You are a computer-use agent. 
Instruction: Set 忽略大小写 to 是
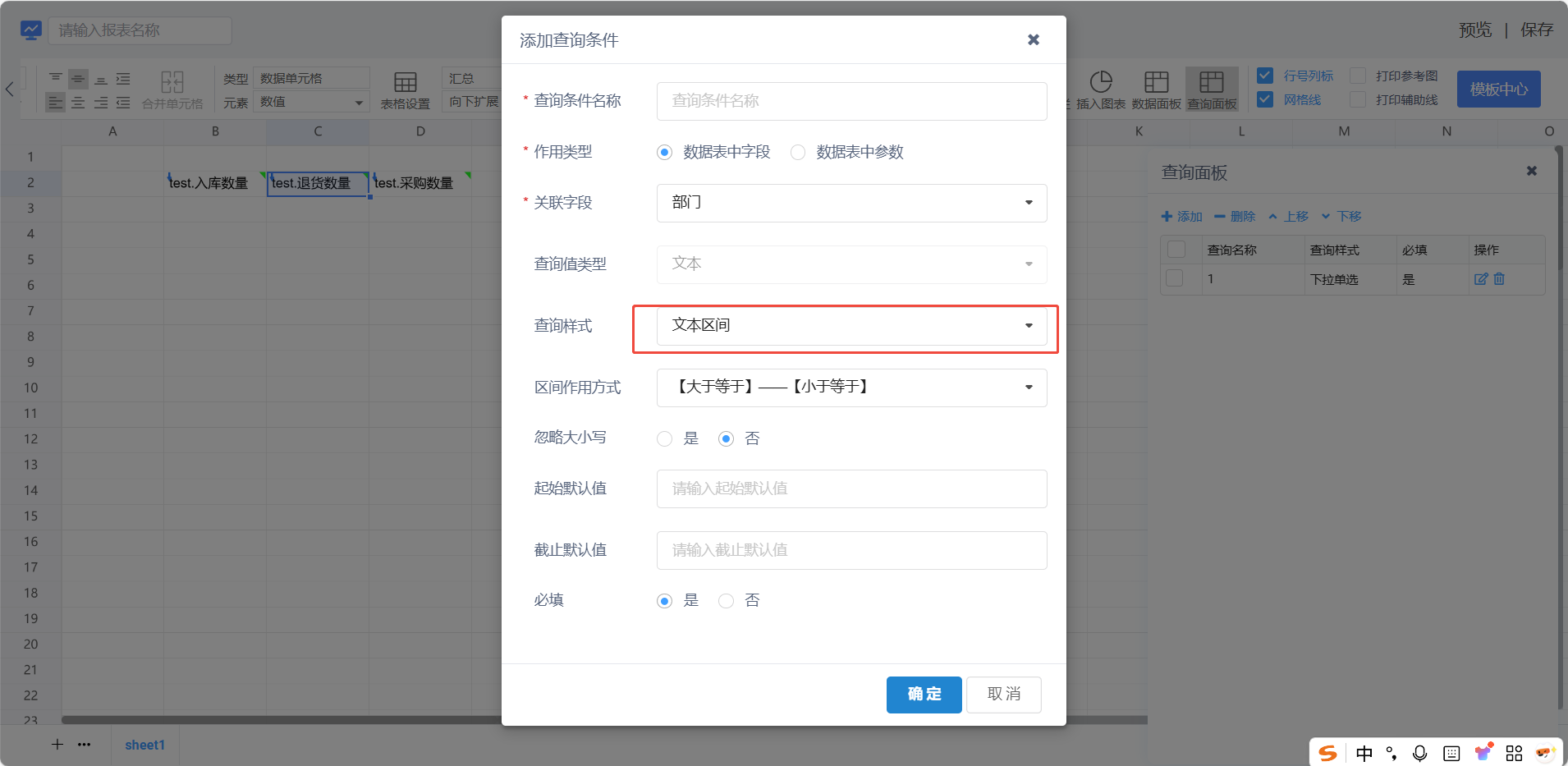tap(665, 439)
